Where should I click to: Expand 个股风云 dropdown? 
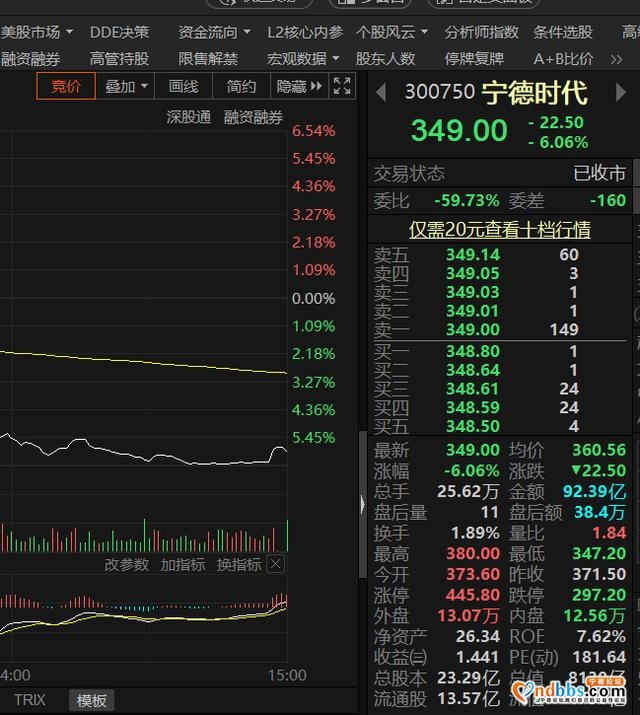[x=392, y=32]
